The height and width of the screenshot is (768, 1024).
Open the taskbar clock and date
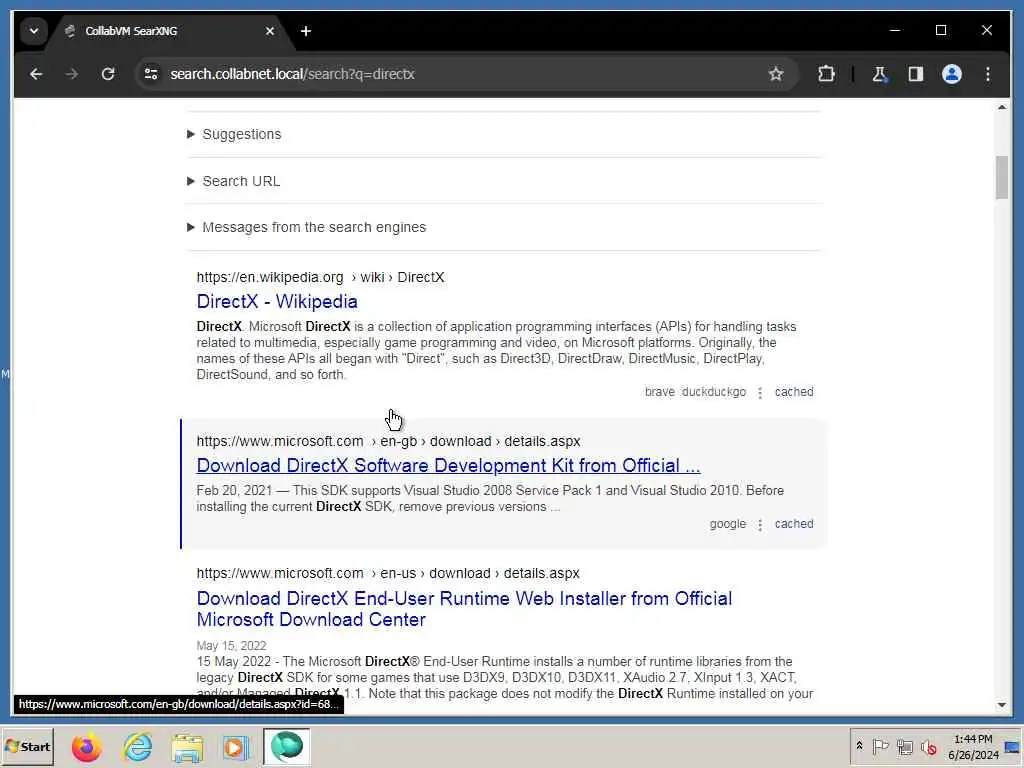point(973,746)
